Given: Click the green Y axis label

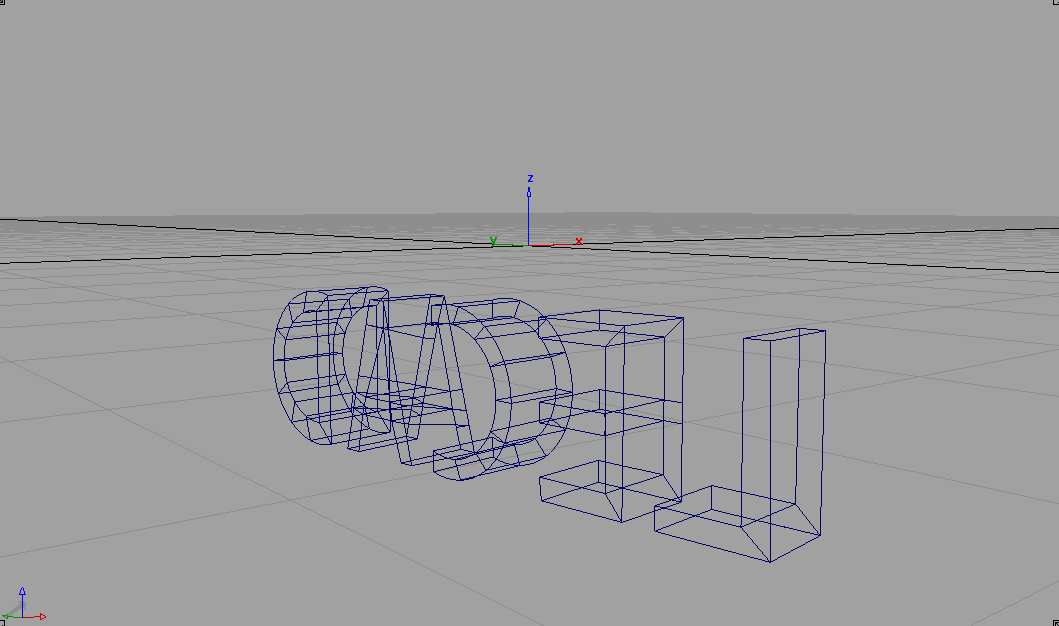Looking at the screenshot, I should click(493, 241).
